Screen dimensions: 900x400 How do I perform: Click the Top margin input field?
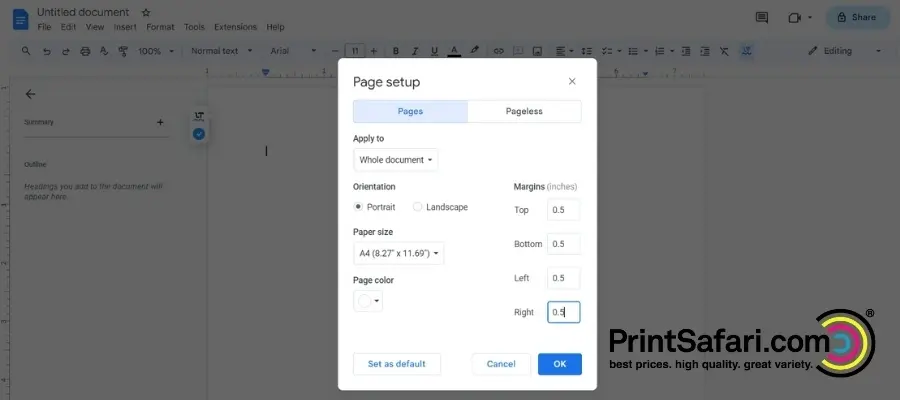tap(564, 210)
